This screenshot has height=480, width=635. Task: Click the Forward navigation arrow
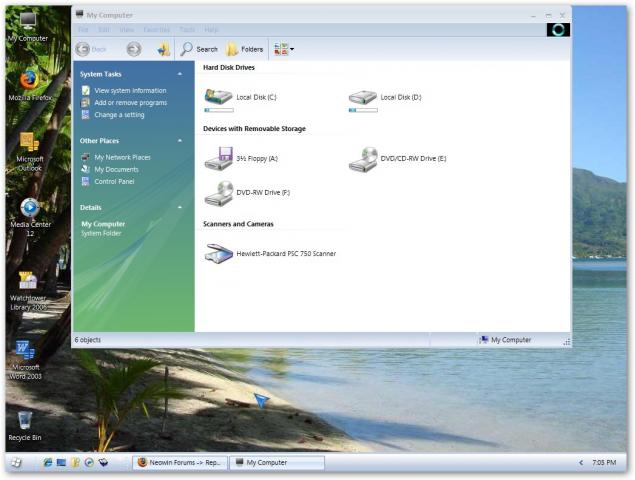click(x=134, y=49)
